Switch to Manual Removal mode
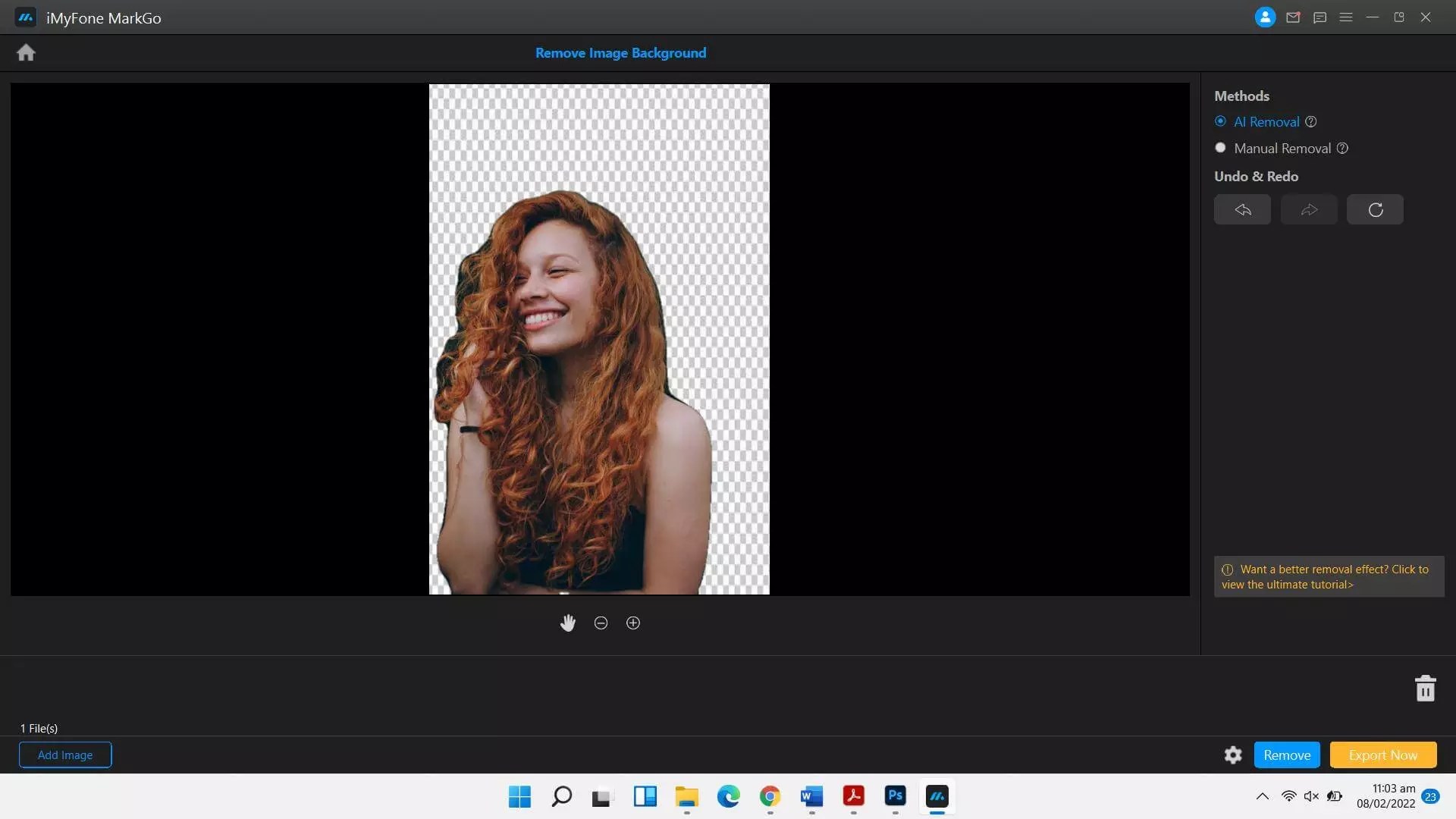Viewport: 1456px width, 819px height. pos(1220,148)
